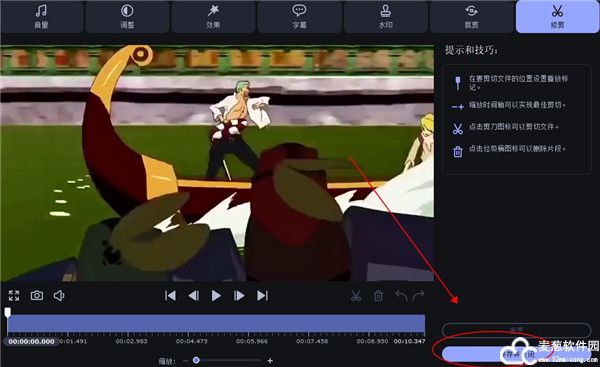
Task: Open the audio volume tab with music note
Action: tap(42, 16)
